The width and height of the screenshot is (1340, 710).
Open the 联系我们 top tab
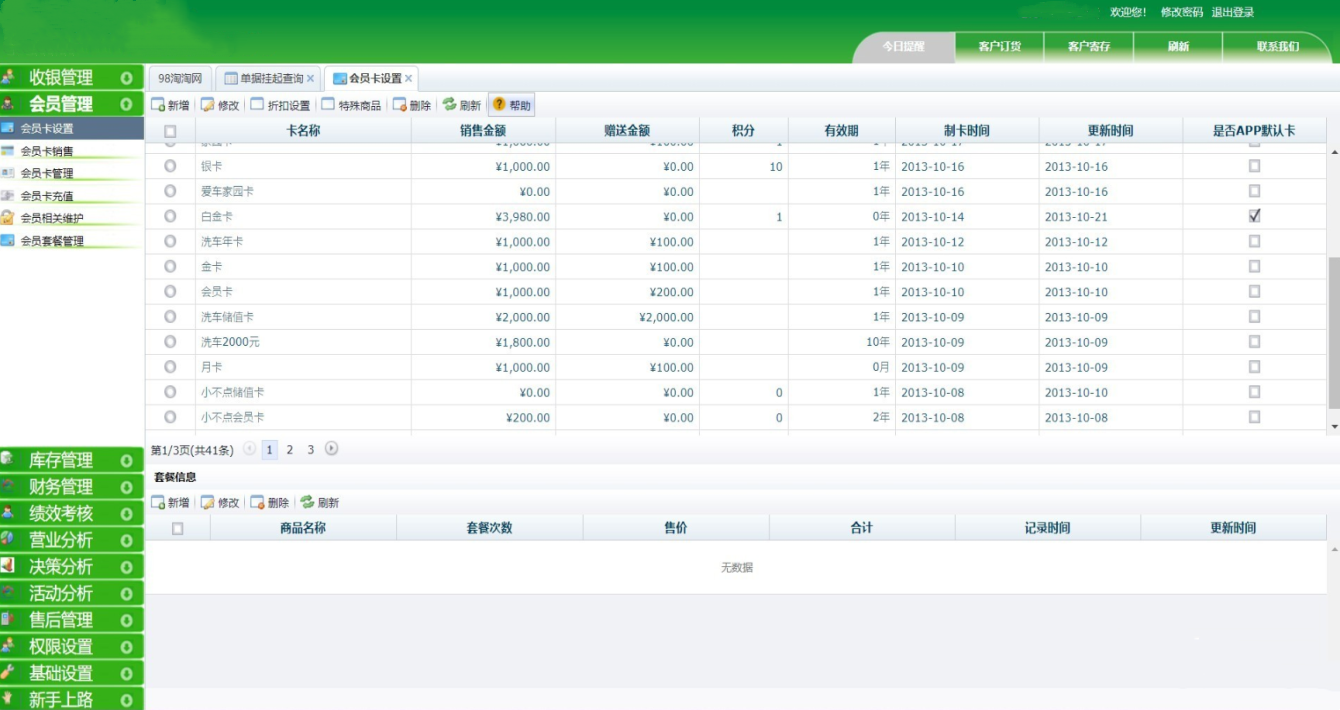click(x=1278, y=46)
